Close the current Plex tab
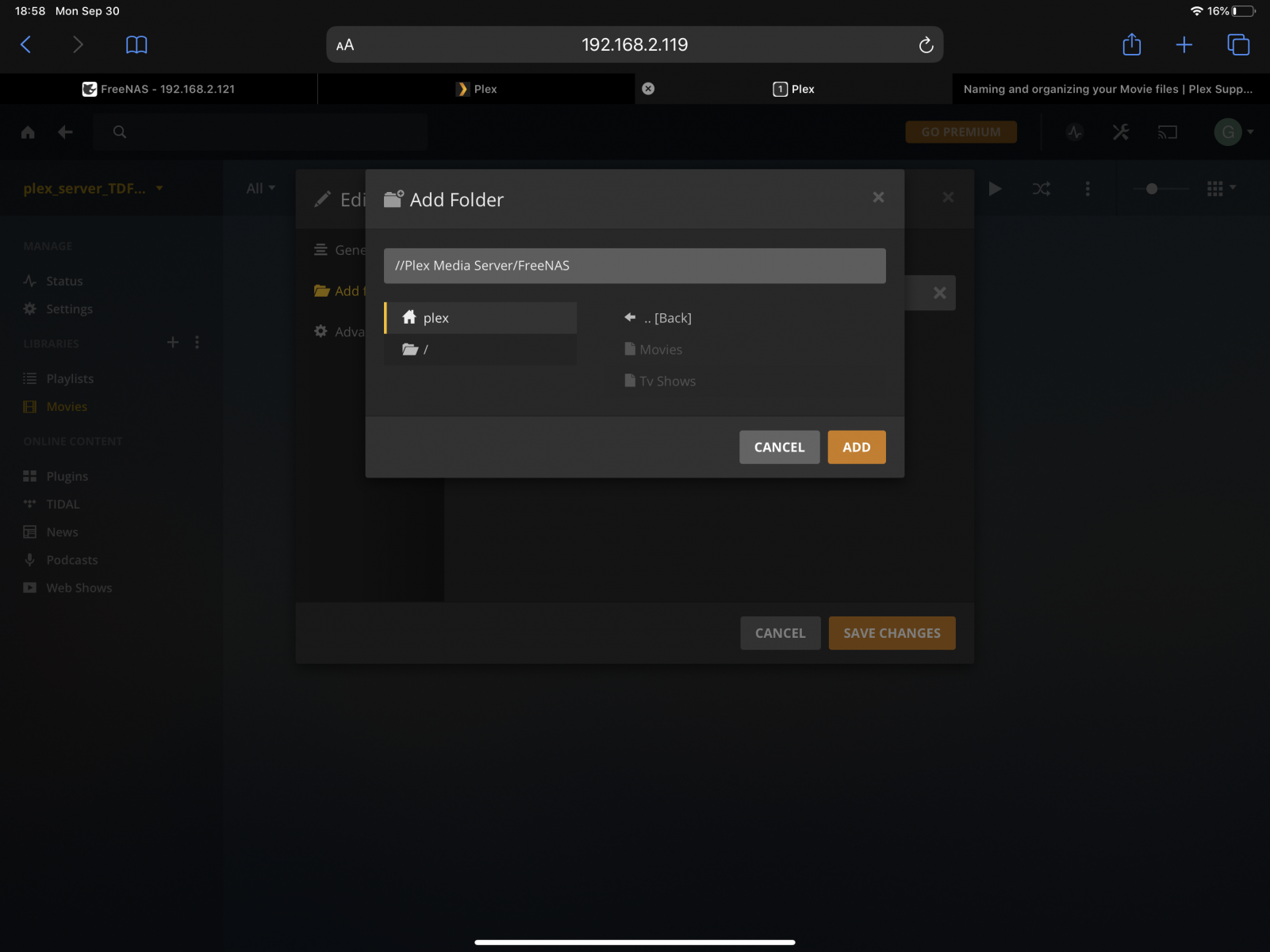Viewport: 1270px width, 952px height. 648,89
